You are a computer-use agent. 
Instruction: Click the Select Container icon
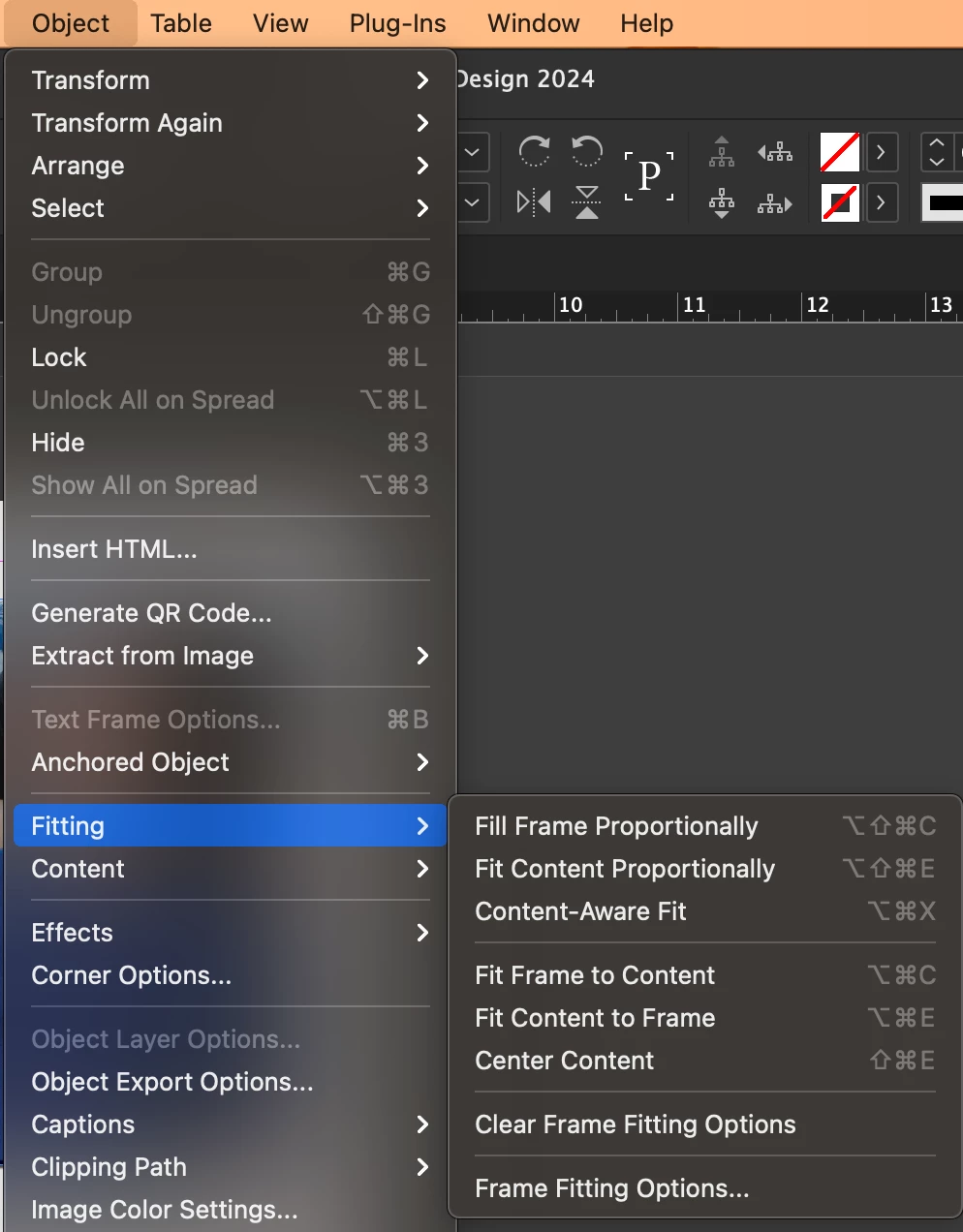722,152
